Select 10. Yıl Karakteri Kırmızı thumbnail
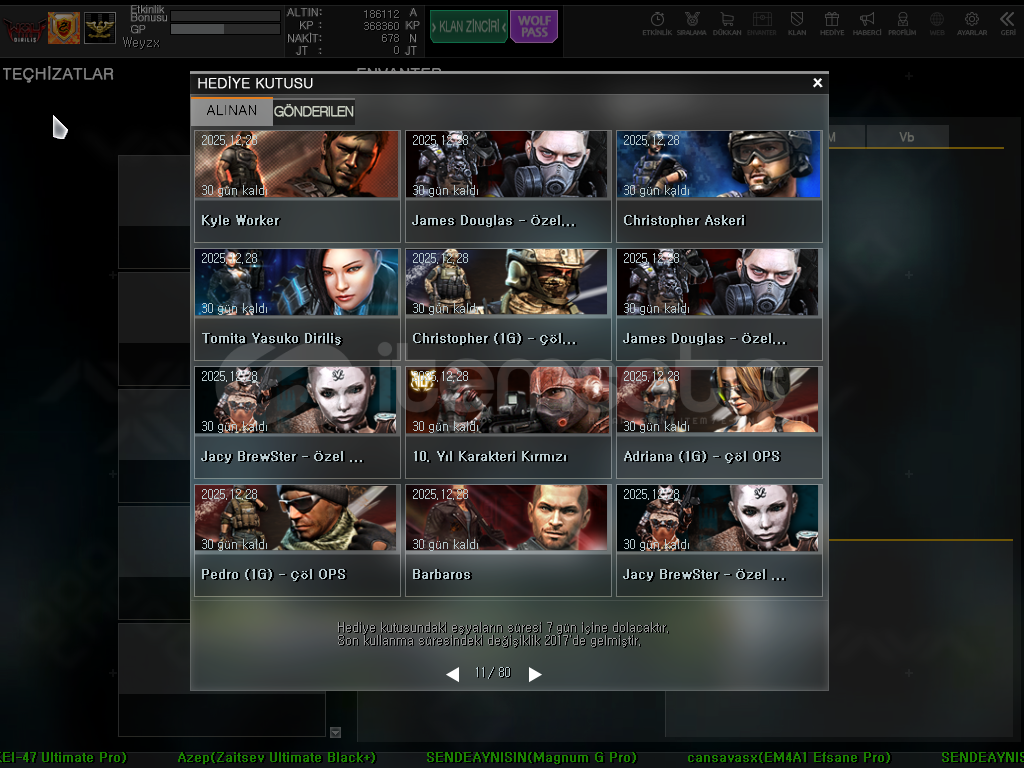Viewport: 1024px width, 768px height. point(507,400)
